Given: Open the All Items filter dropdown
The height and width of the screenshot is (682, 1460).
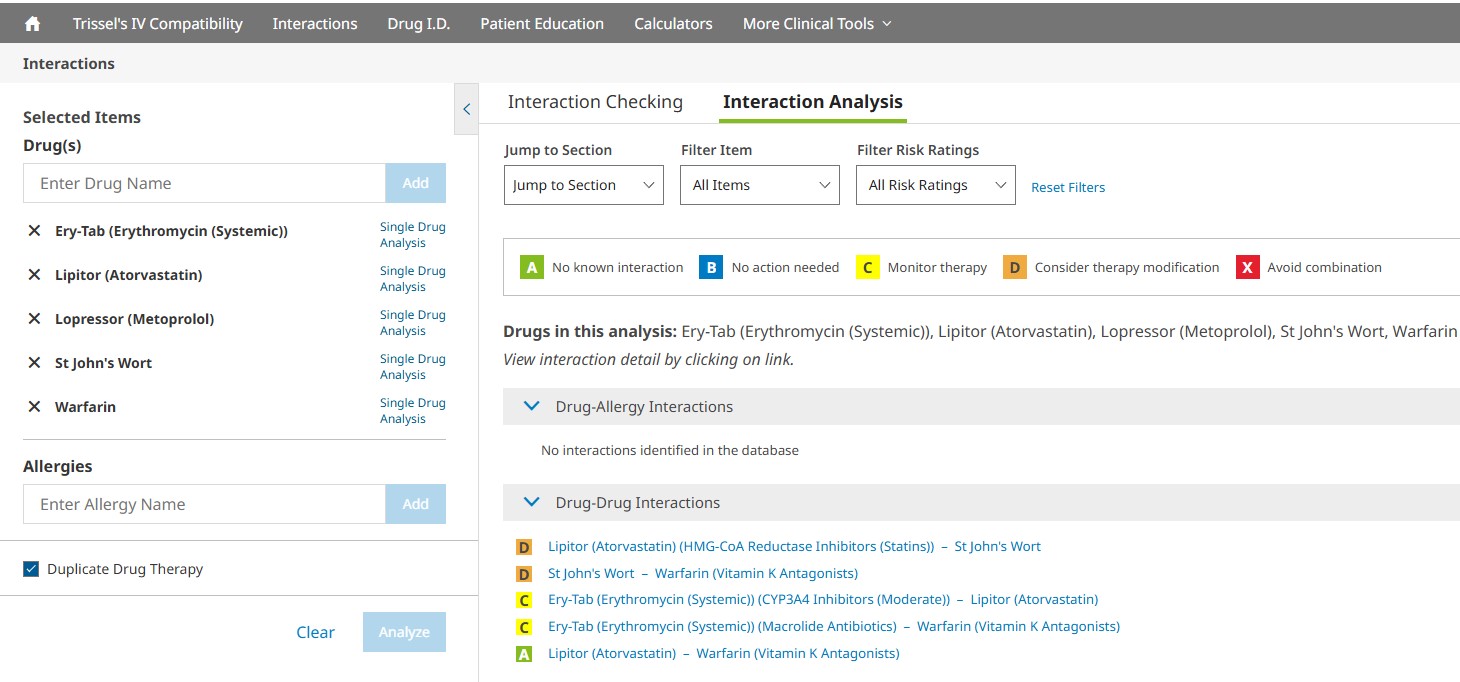Looking at the screenshot, I should click(760, 185).
